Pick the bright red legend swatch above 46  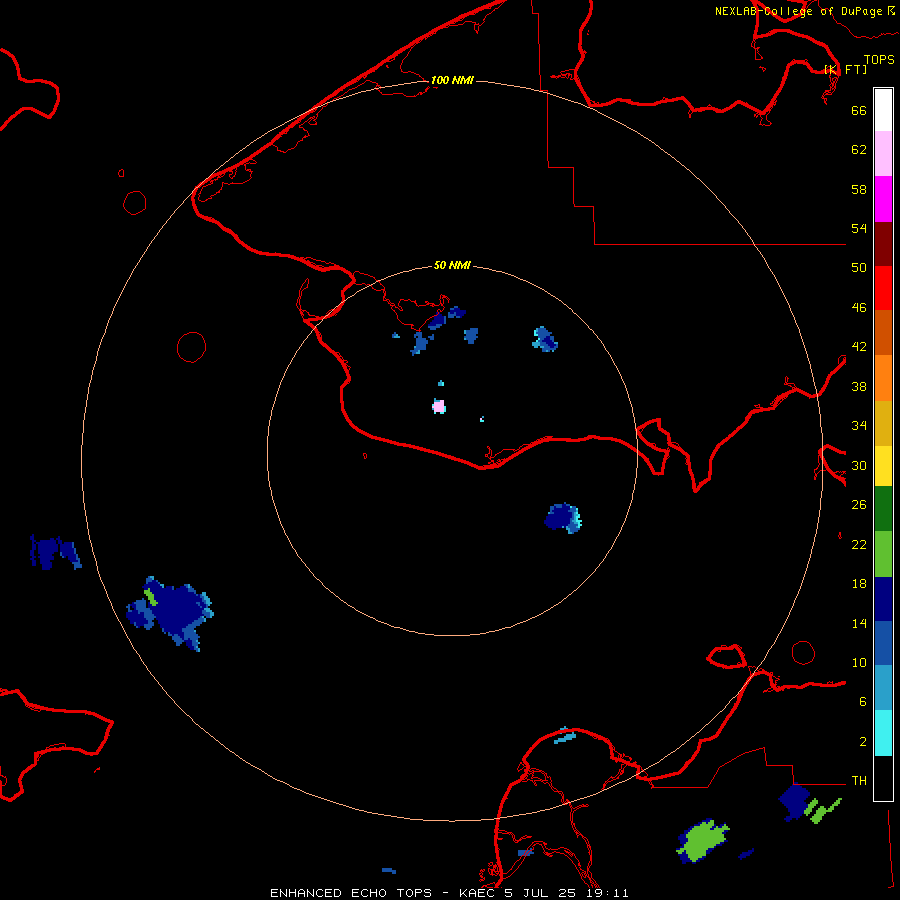tap(883, 288)
